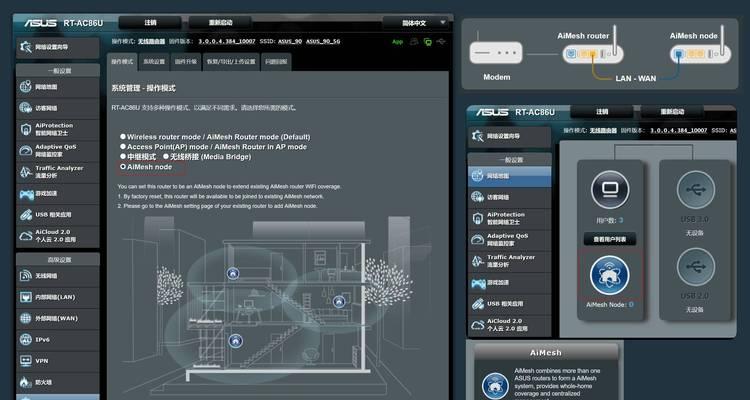
Task: Open AiProtection in Network Map window sidebar
Action: click(x=509, y=219)
